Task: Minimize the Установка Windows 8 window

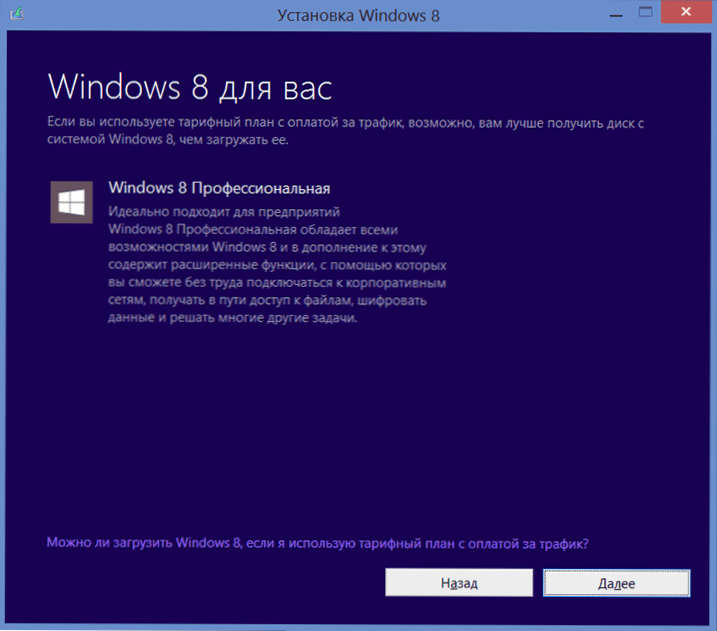Action: [x=616, y=14]
